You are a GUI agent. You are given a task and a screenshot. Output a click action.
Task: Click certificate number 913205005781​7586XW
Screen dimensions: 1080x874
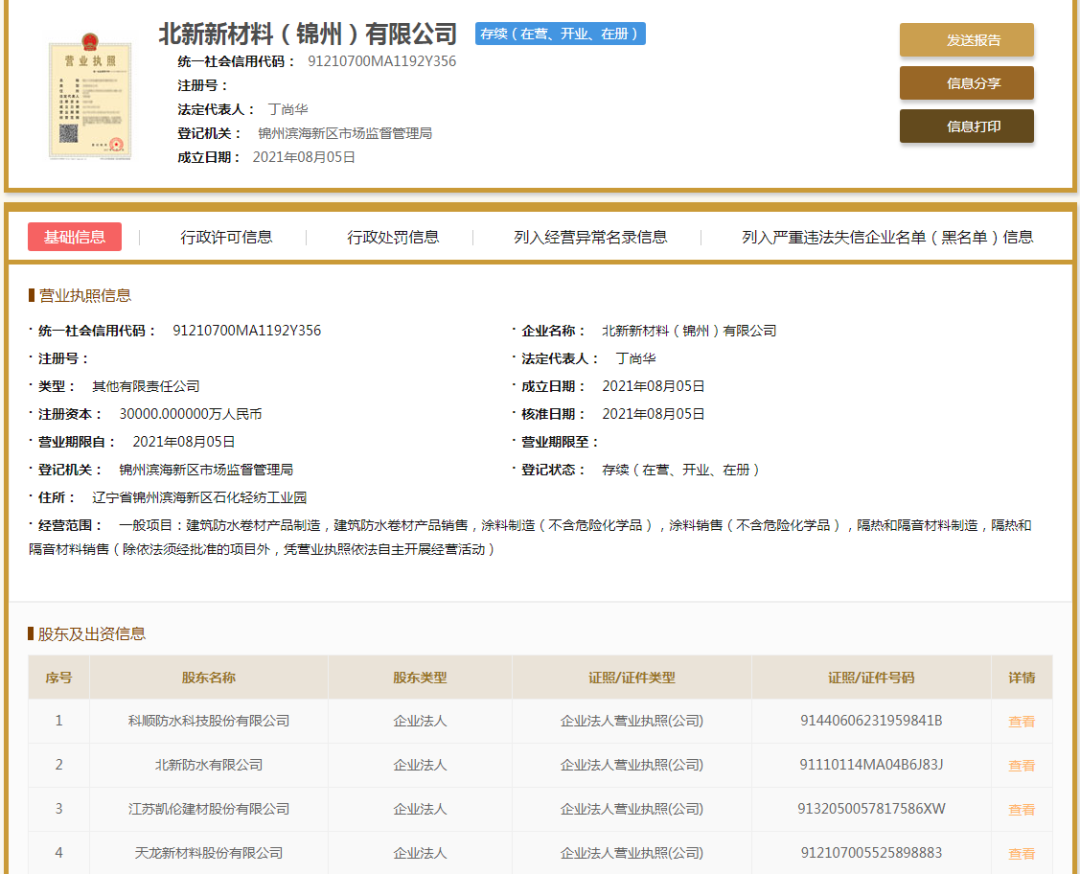(x=871, y=809)
